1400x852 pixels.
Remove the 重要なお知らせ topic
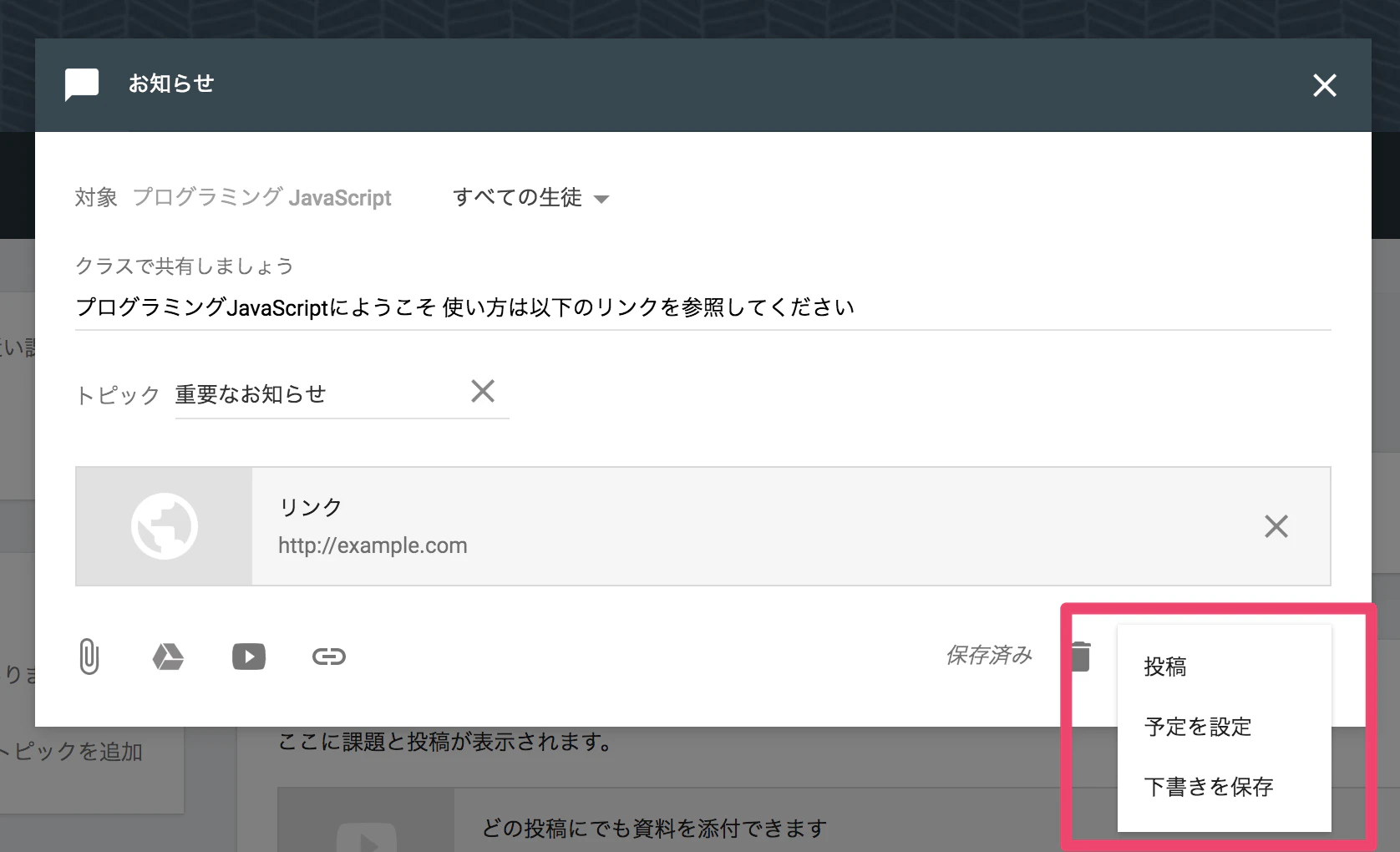click(483, 391)
